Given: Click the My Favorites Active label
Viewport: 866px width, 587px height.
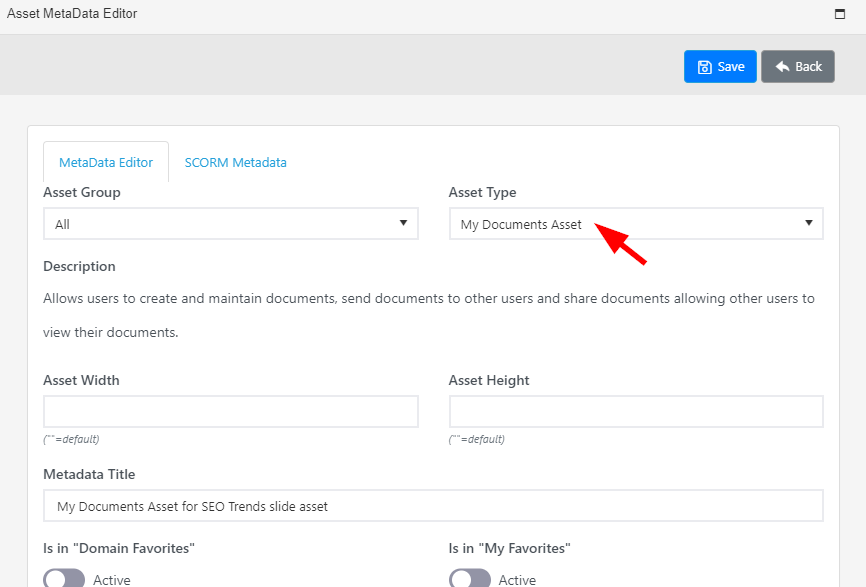Looking at the screenshot, I should tap(517, 580).
